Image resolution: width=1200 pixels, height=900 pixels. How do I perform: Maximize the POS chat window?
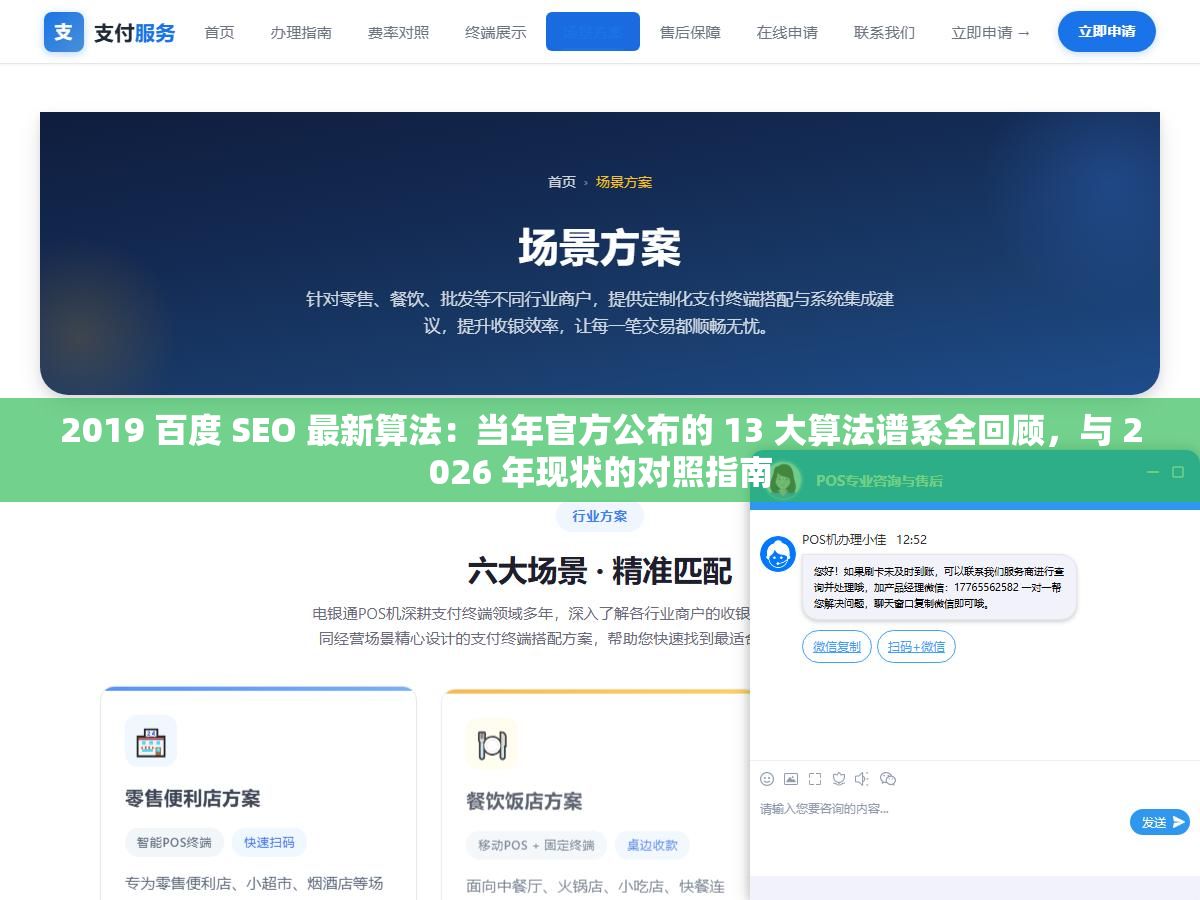pyautogui.click(x=1178, y=472)
